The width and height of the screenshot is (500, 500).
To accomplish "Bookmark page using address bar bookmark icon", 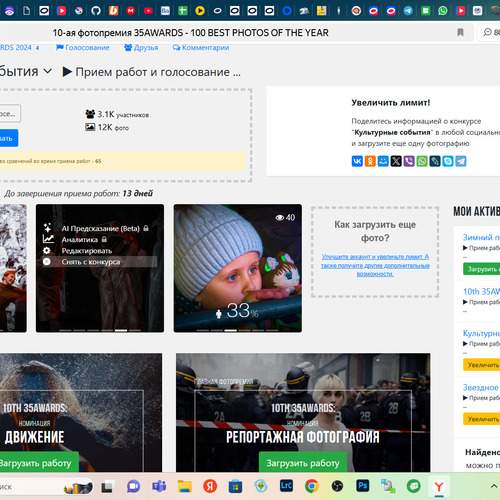I will 460,32.
